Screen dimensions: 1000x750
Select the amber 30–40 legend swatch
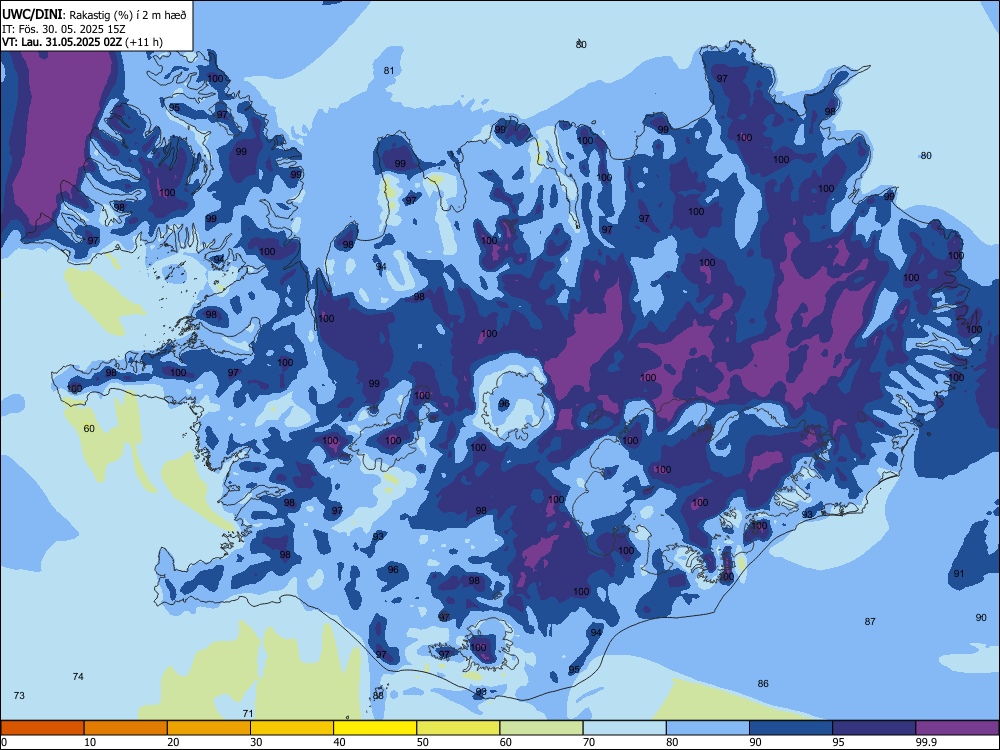[x=292, y=728]
